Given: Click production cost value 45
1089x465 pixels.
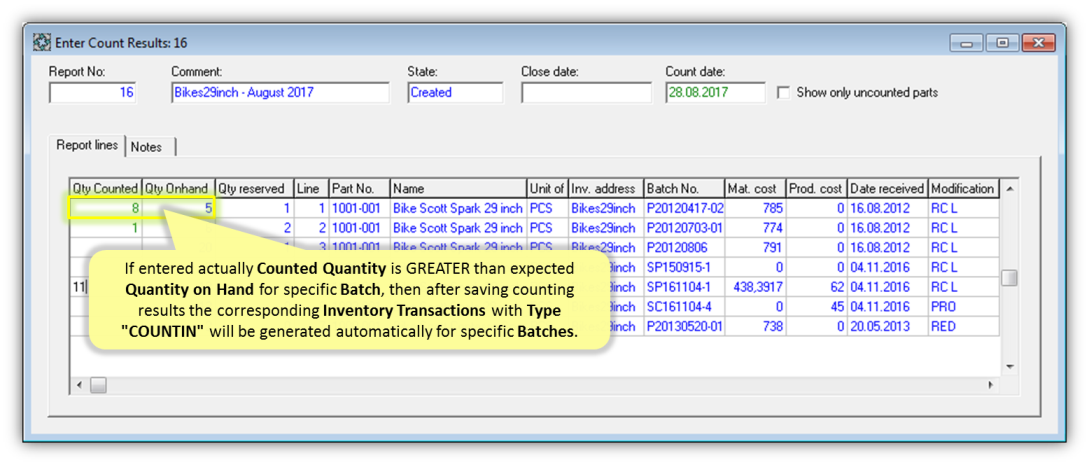Looking at the screenshot, I should [816, 306].
